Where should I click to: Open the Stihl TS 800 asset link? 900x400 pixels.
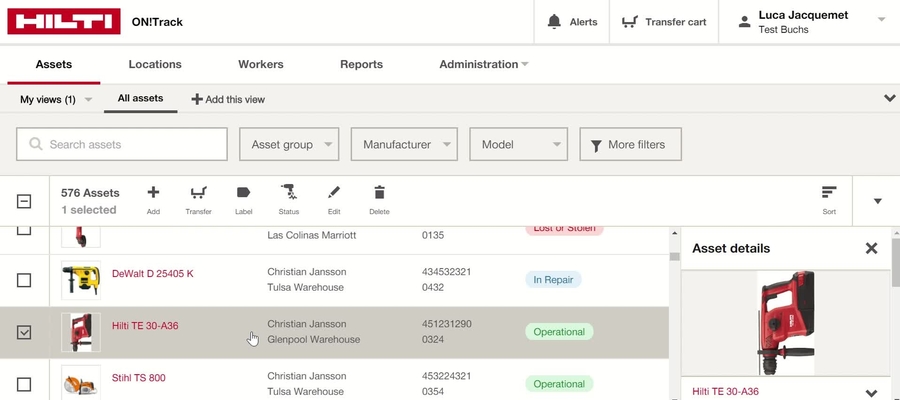coord(138,378)
